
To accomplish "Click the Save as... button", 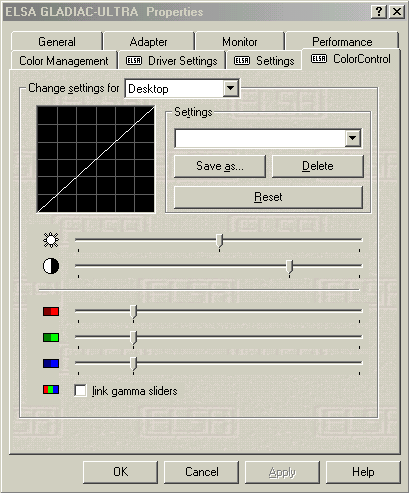I will tap(220, 166).
